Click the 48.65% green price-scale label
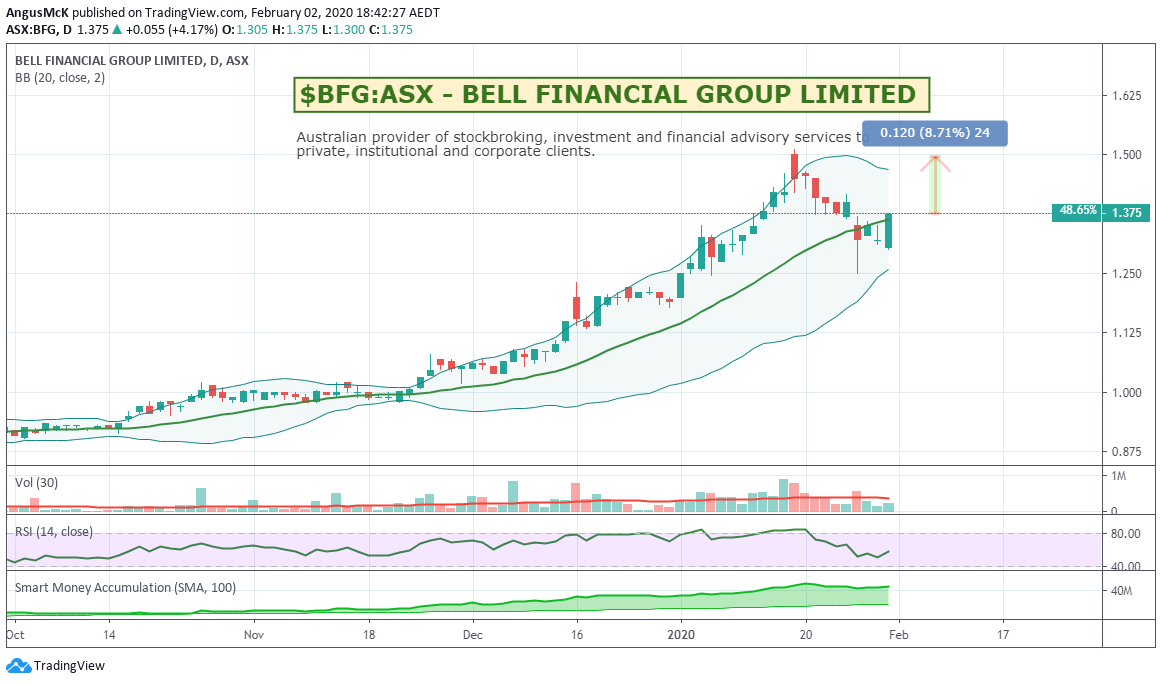Screen dimensions: 1162x684 pos(1078,211)
